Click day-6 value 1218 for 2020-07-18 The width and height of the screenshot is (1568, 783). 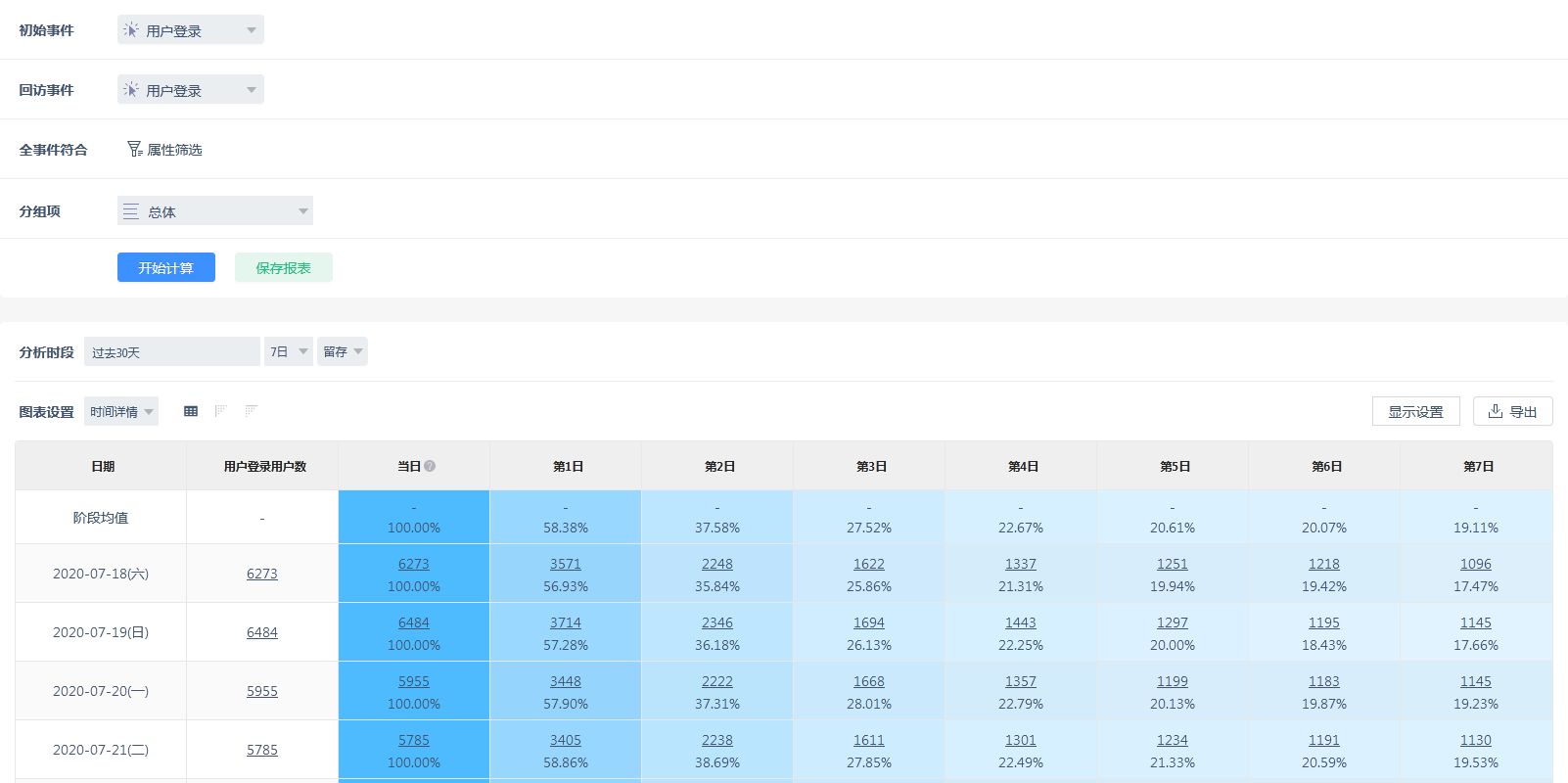[1324, 564]
